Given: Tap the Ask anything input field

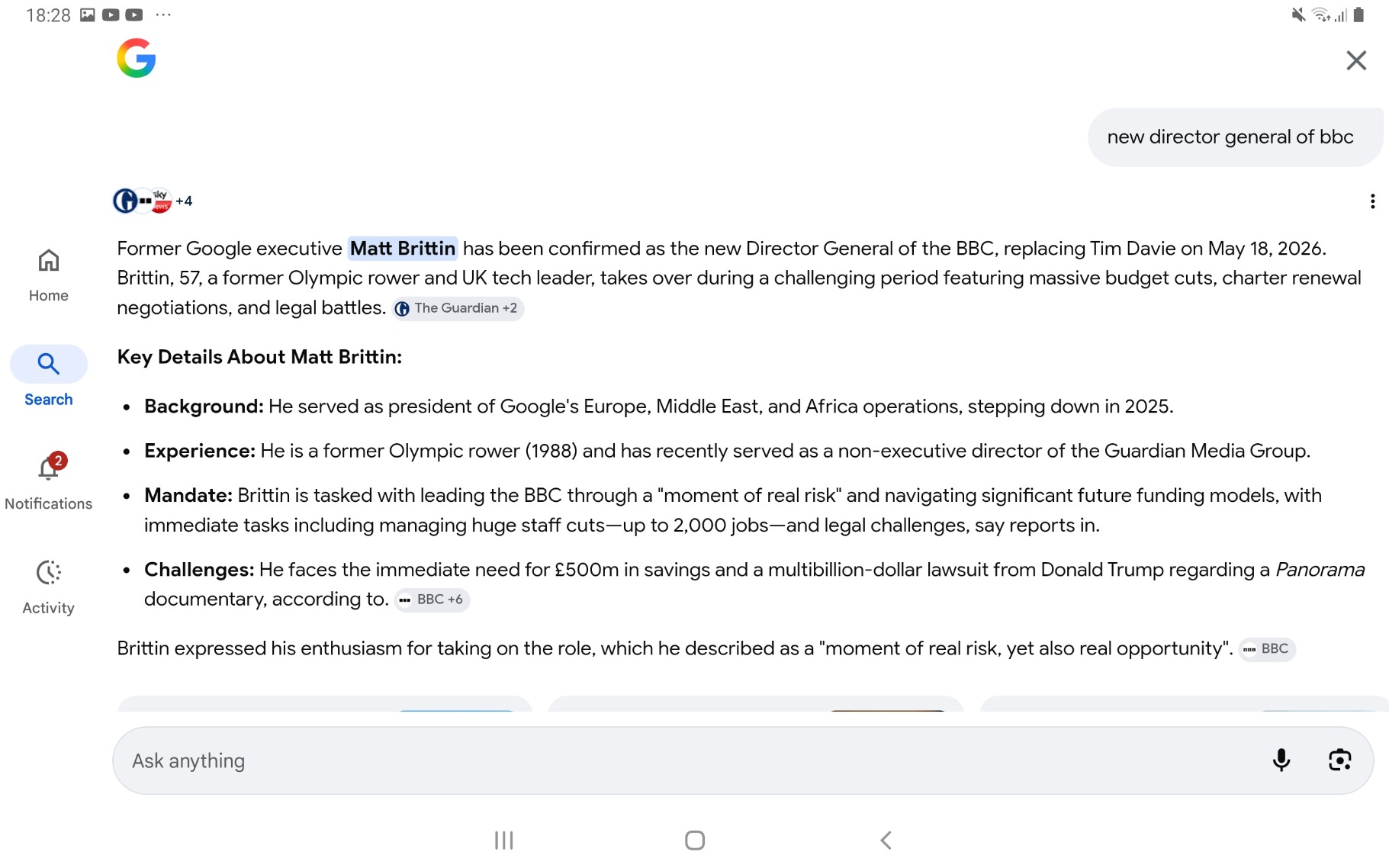Looking at the screenshot, I should (x=686, y=760).
